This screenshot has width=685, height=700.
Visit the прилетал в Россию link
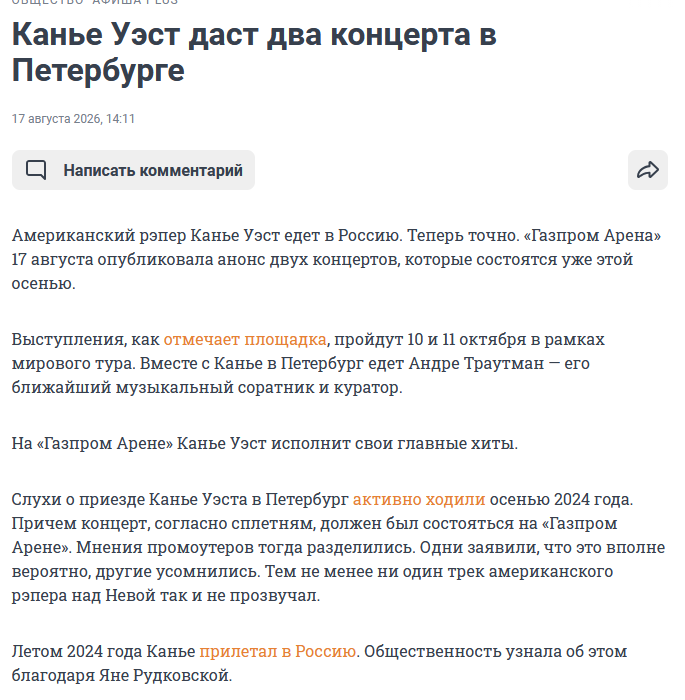[x=278, y=651]
